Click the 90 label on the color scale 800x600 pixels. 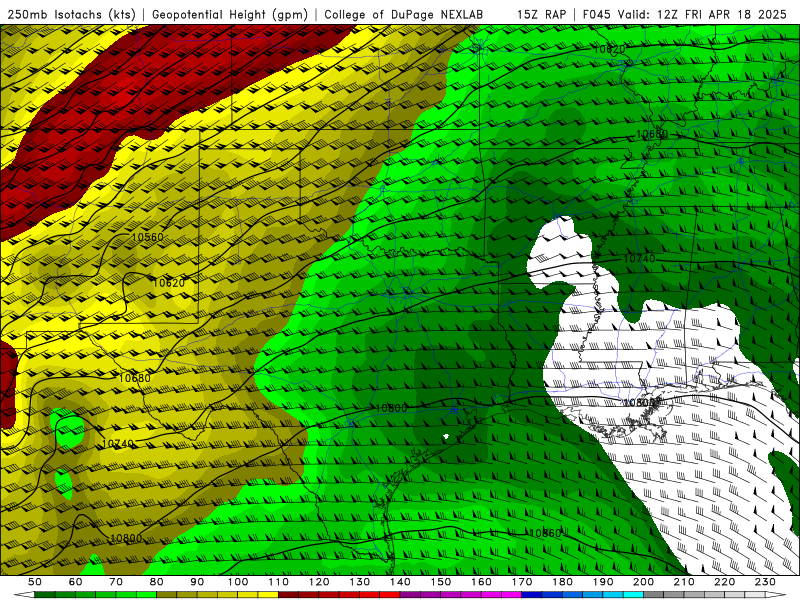197,582
